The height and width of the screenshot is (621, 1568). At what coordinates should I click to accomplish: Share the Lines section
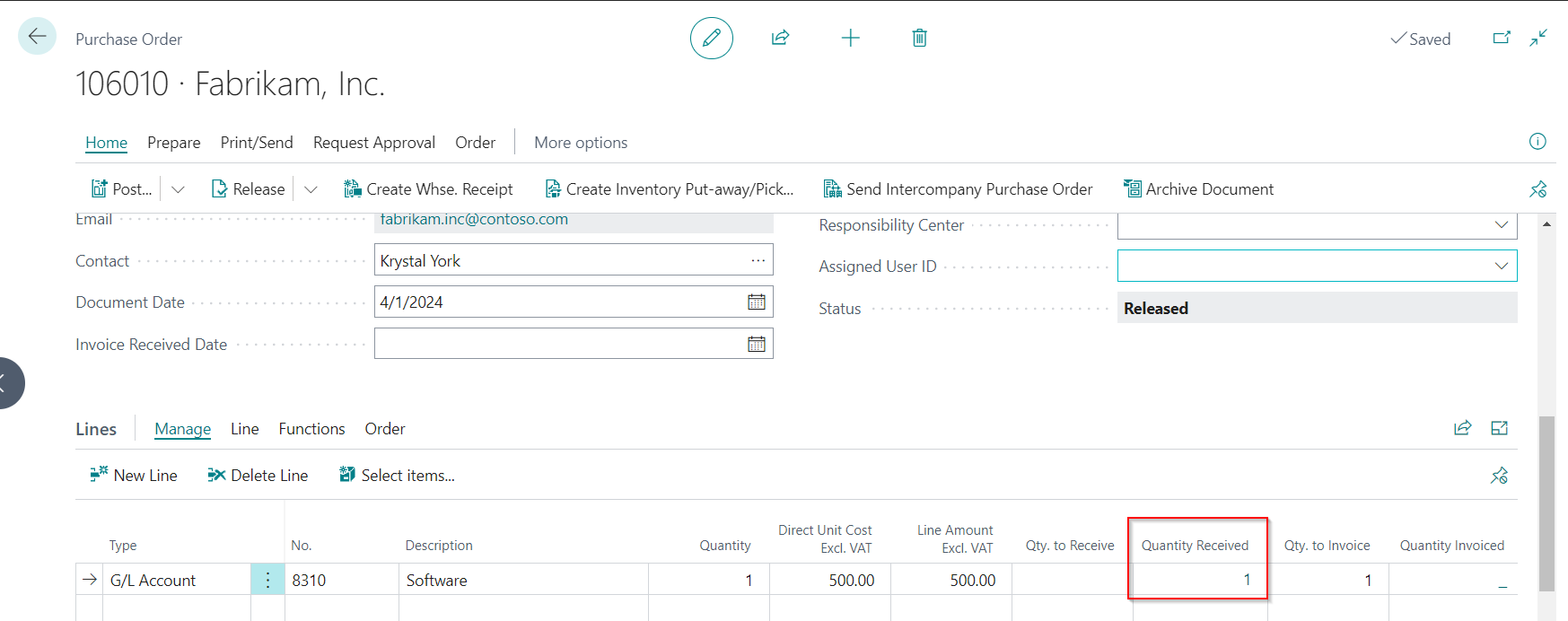(x=1463, y=428)
